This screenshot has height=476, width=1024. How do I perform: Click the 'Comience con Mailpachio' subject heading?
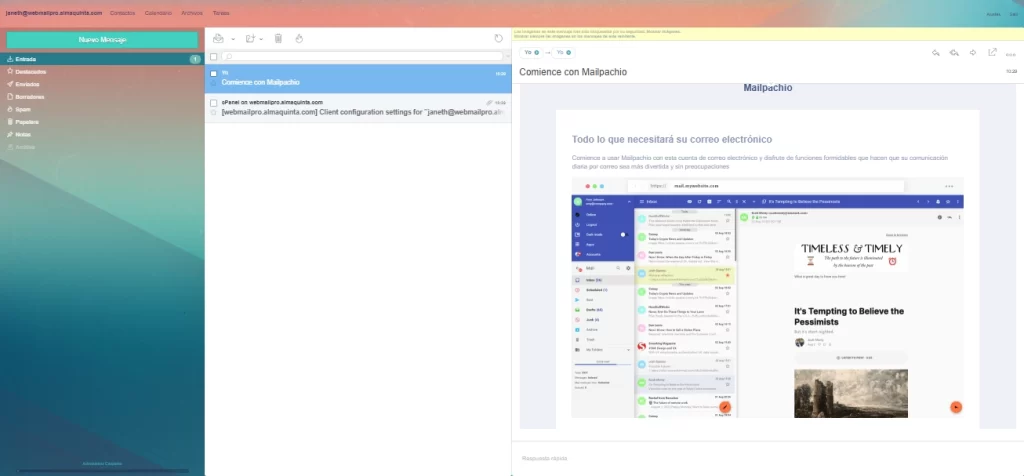[x=573, y=72]
